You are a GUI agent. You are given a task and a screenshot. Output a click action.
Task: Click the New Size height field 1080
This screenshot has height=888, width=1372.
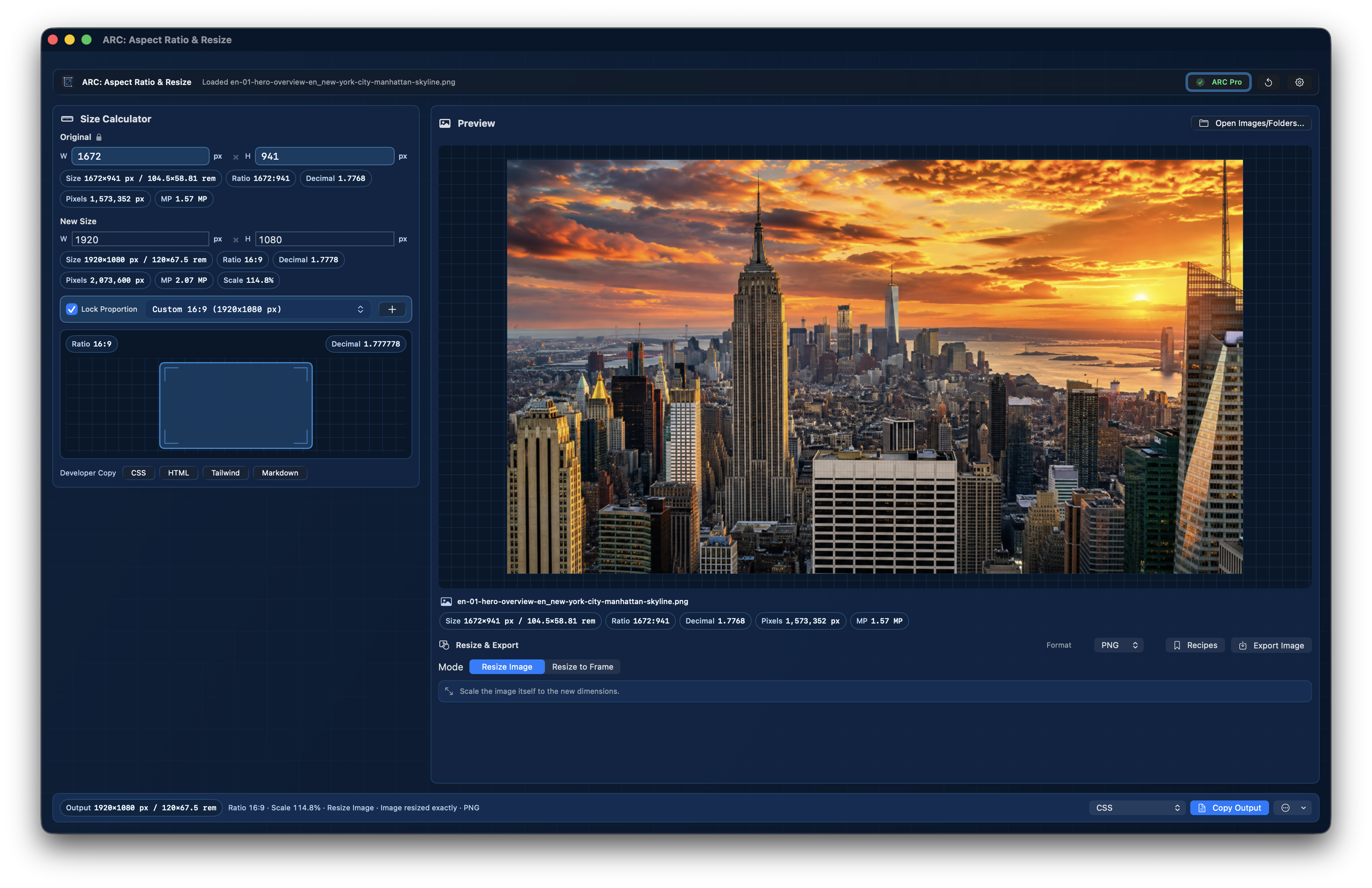325,239
